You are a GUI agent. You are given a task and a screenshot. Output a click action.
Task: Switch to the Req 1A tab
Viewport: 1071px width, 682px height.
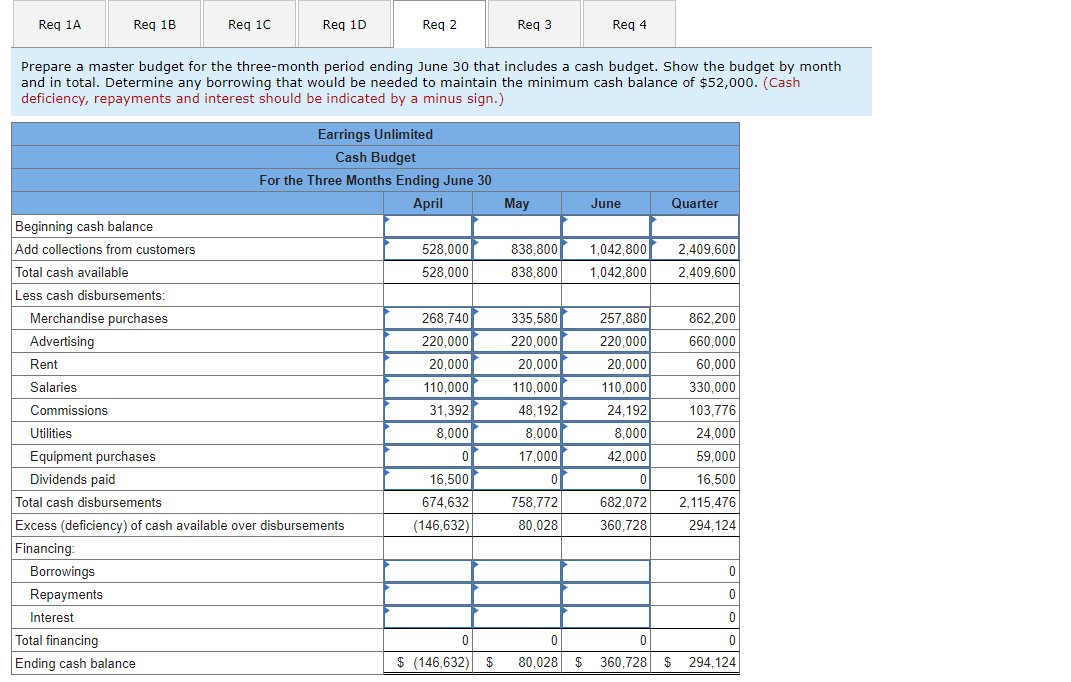[60, 24]
